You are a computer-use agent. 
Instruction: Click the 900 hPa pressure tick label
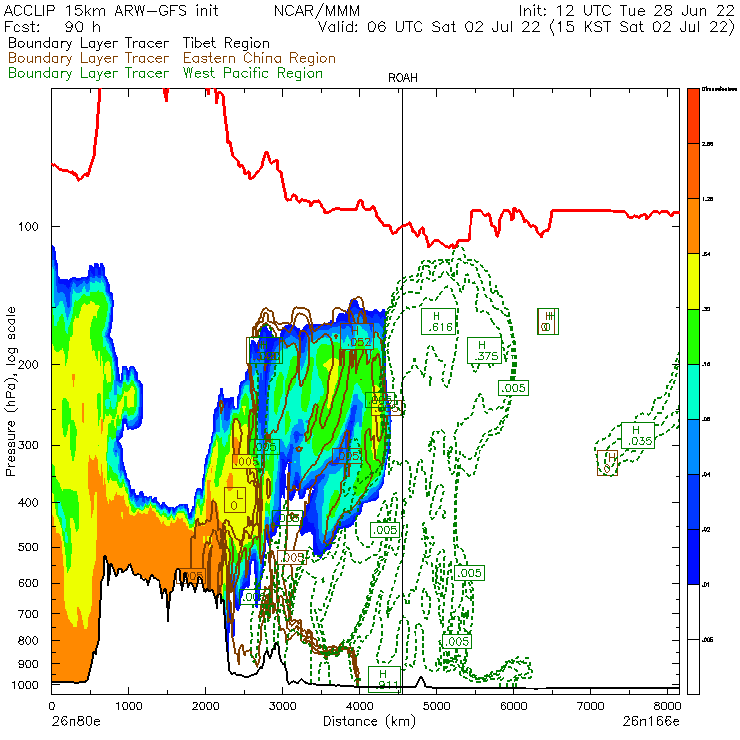click(28, 664)
